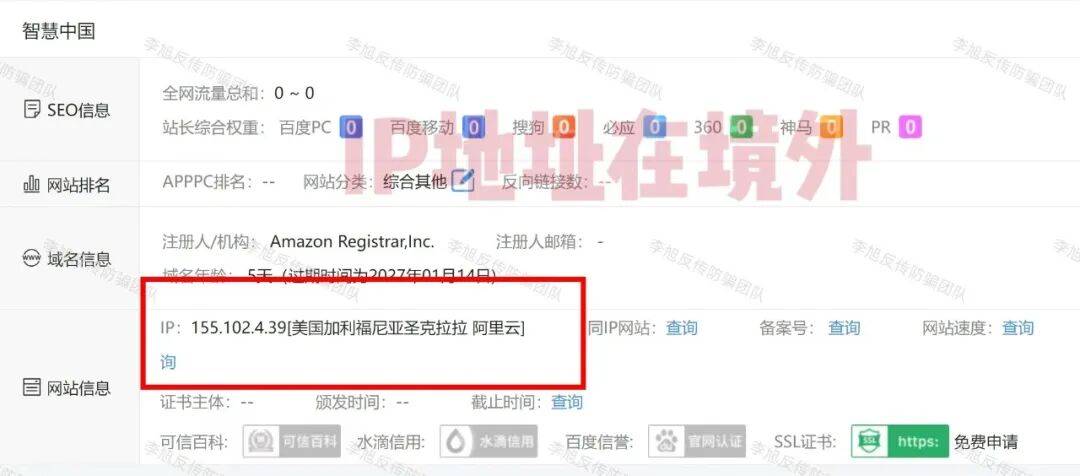1080x476 pixels.
Task: Click the 必应 weight badge
Action: [x=655, y=127]
